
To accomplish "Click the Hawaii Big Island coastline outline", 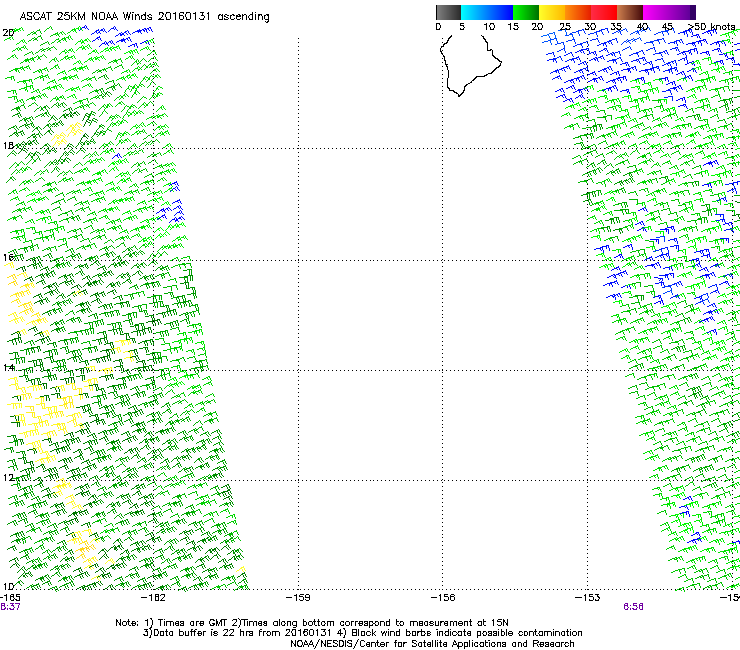I will 470,66.
